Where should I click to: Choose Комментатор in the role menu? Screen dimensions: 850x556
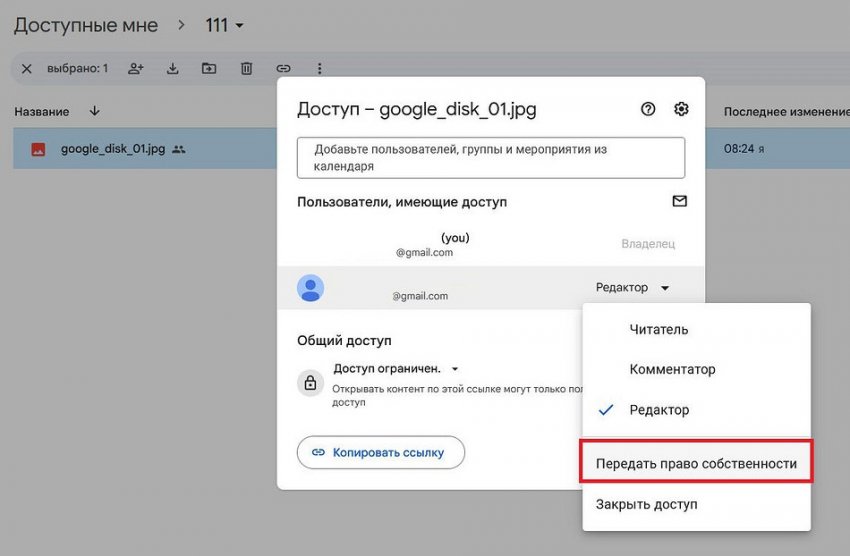(x=672, y=369)
